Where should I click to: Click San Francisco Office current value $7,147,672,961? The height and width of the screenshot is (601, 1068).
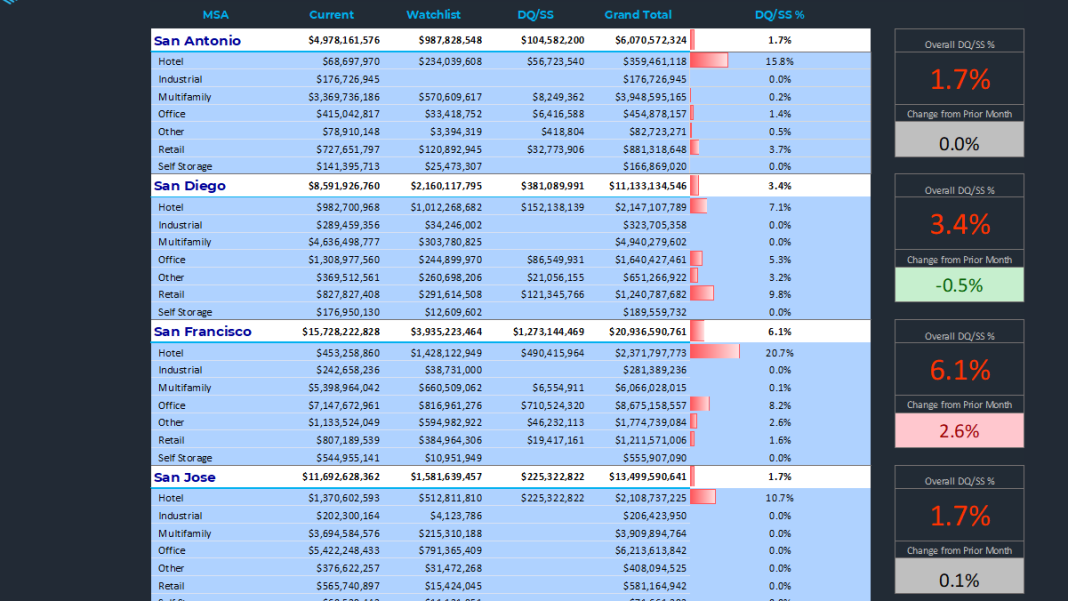click(x=343, y=405)
